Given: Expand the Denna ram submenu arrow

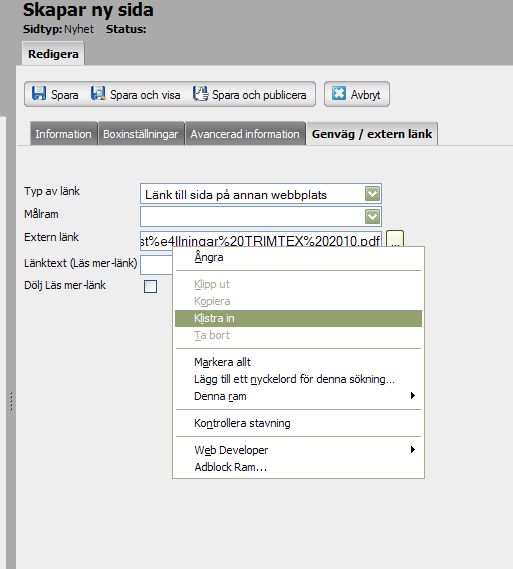Looking at the screenshot, I should click(x=413, y=396).
